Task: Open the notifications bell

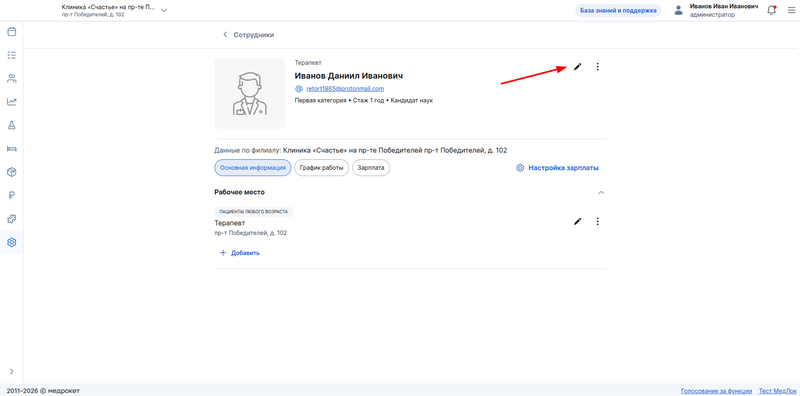Action: (x=771, y=10)
